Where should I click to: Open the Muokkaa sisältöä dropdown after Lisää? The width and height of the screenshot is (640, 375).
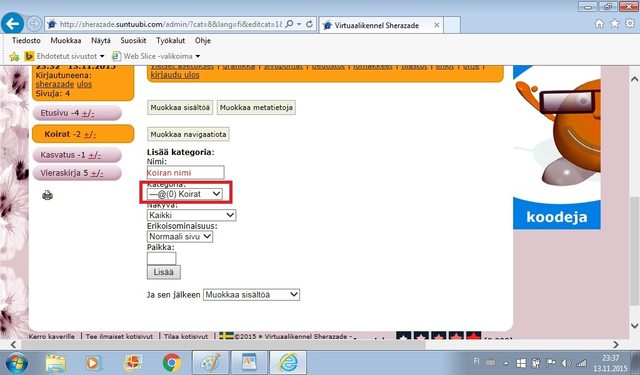(251, 295)
